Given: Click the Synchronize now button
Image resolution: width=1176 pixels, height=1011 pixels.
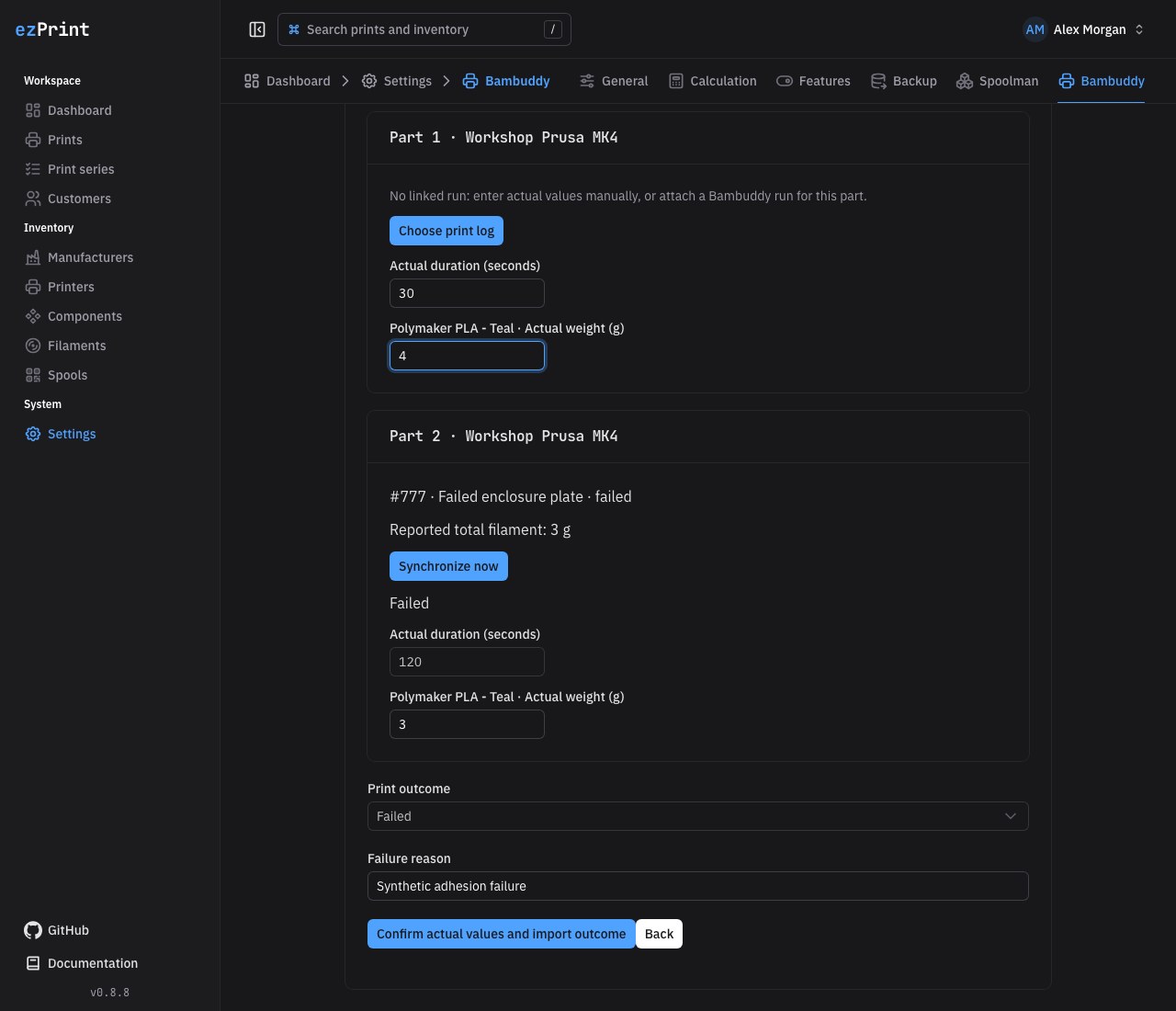Looking at the screenshot, I should [x=448, y=566].
